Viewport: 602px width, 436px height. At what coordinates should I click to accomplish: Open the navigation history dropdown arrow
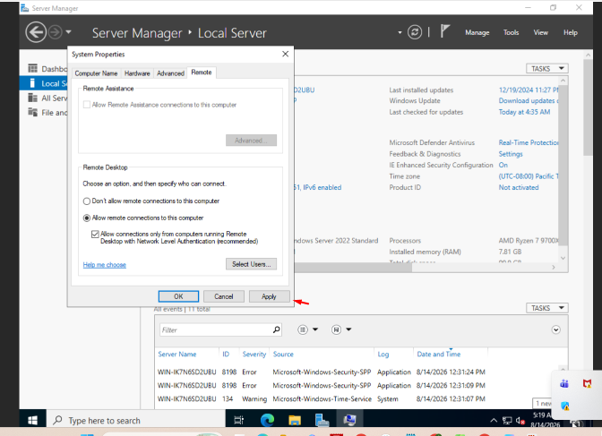point(68,32)
